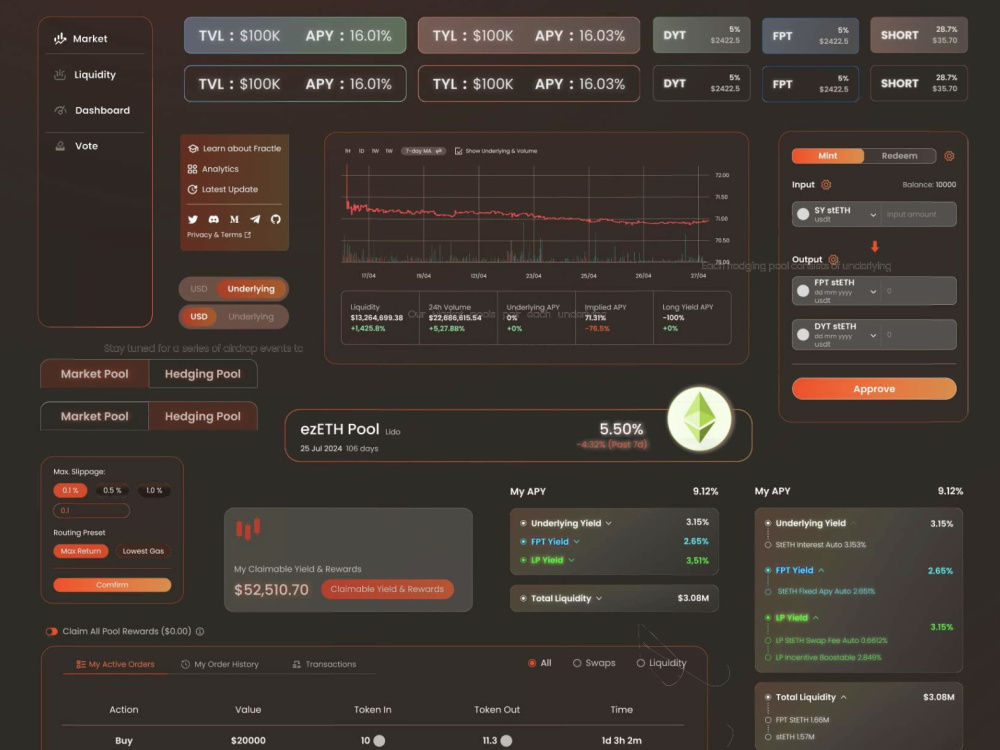
Task: Open the DYT stETH token dropdown
Action: 873,335
